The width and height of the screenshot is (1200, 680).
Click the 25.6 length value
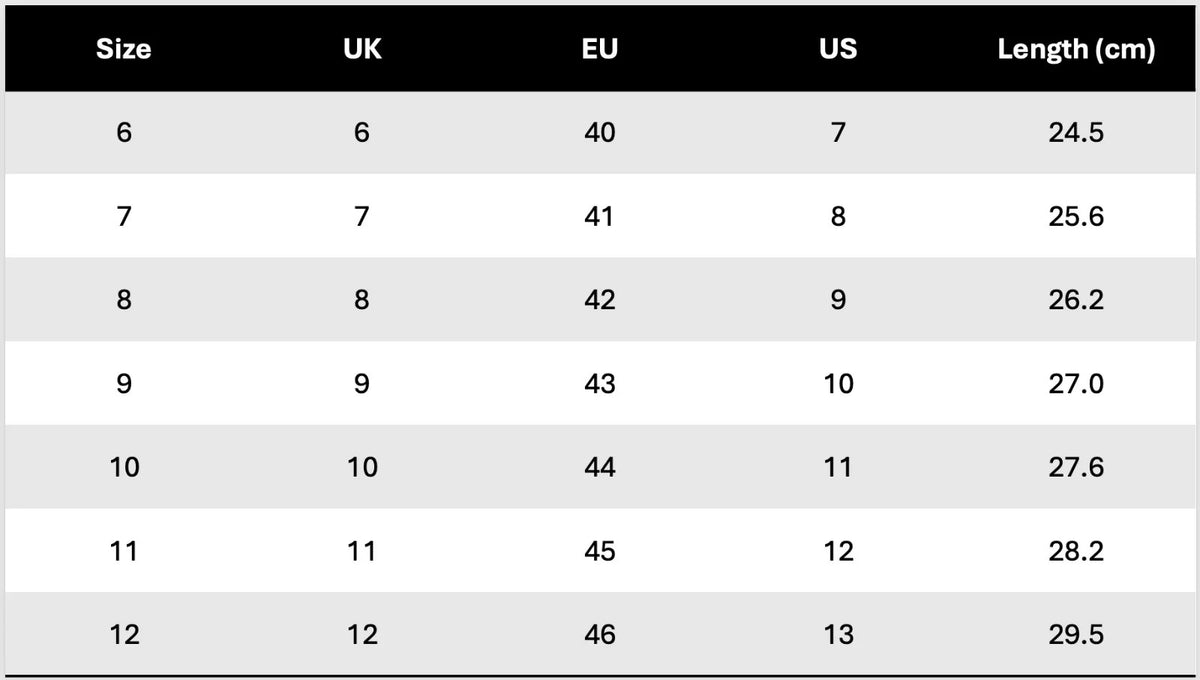point(1076,216)
